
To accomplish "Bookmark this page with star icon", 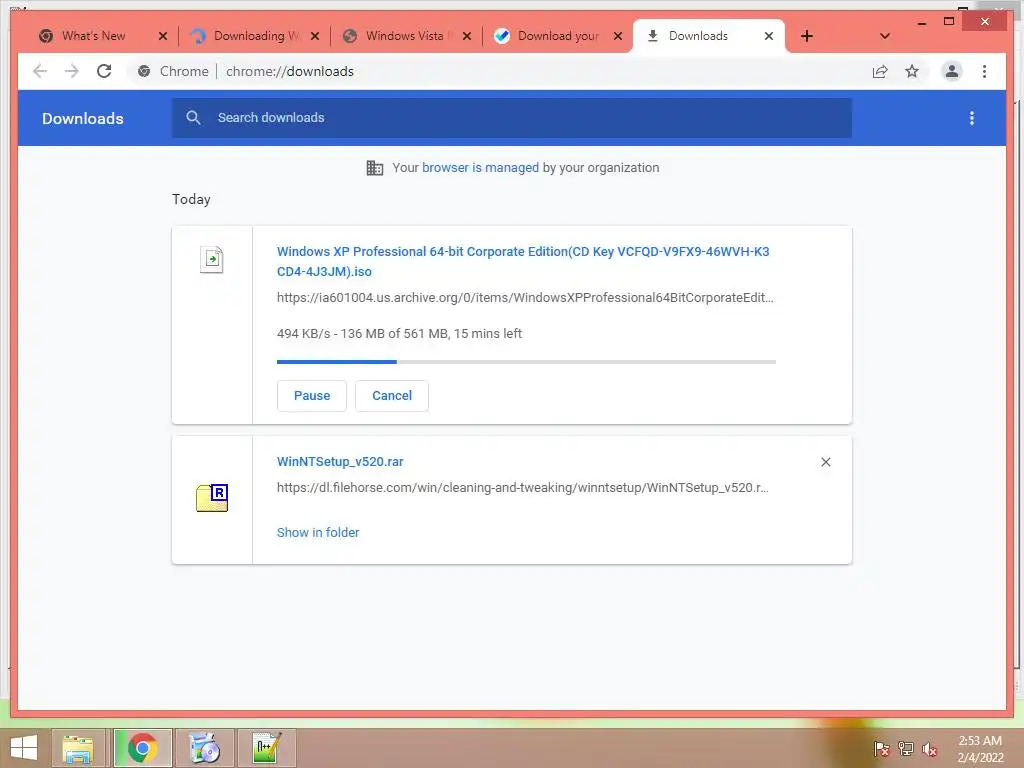I will coord(912,71).
